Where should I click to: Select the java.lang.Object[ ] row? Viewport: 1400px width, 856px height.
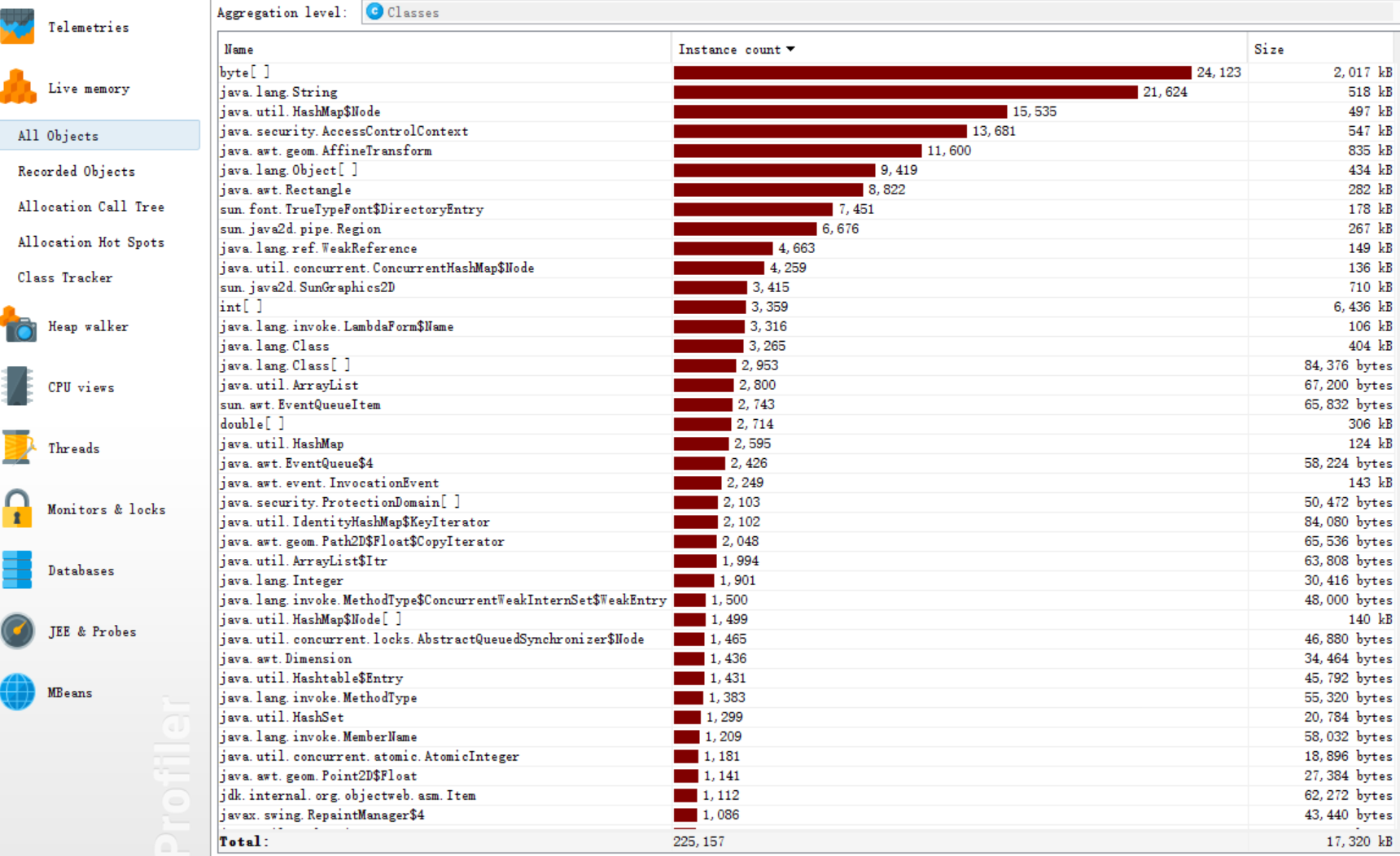pos(807,170)
